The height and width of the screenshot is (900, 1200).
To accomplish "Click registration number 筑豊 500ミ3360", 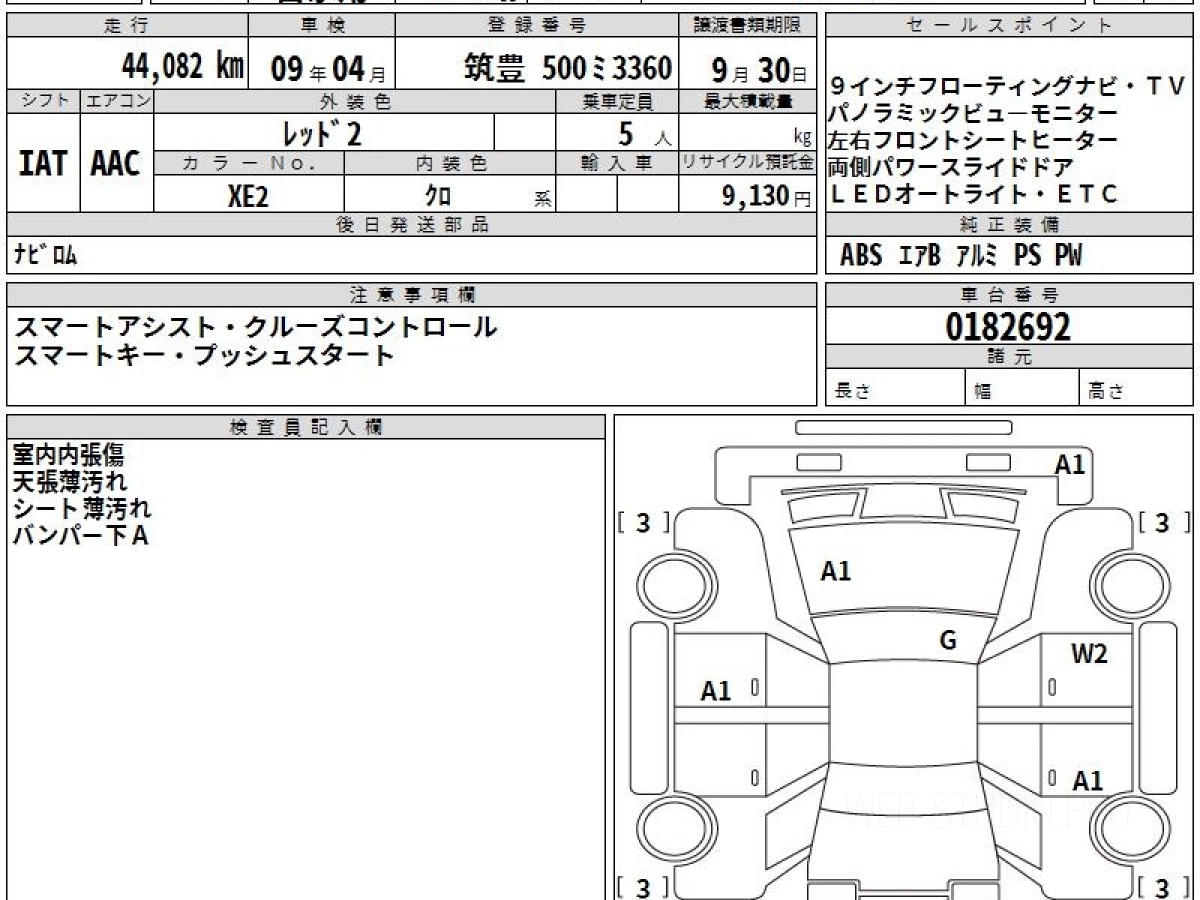I will click(567, 68).
